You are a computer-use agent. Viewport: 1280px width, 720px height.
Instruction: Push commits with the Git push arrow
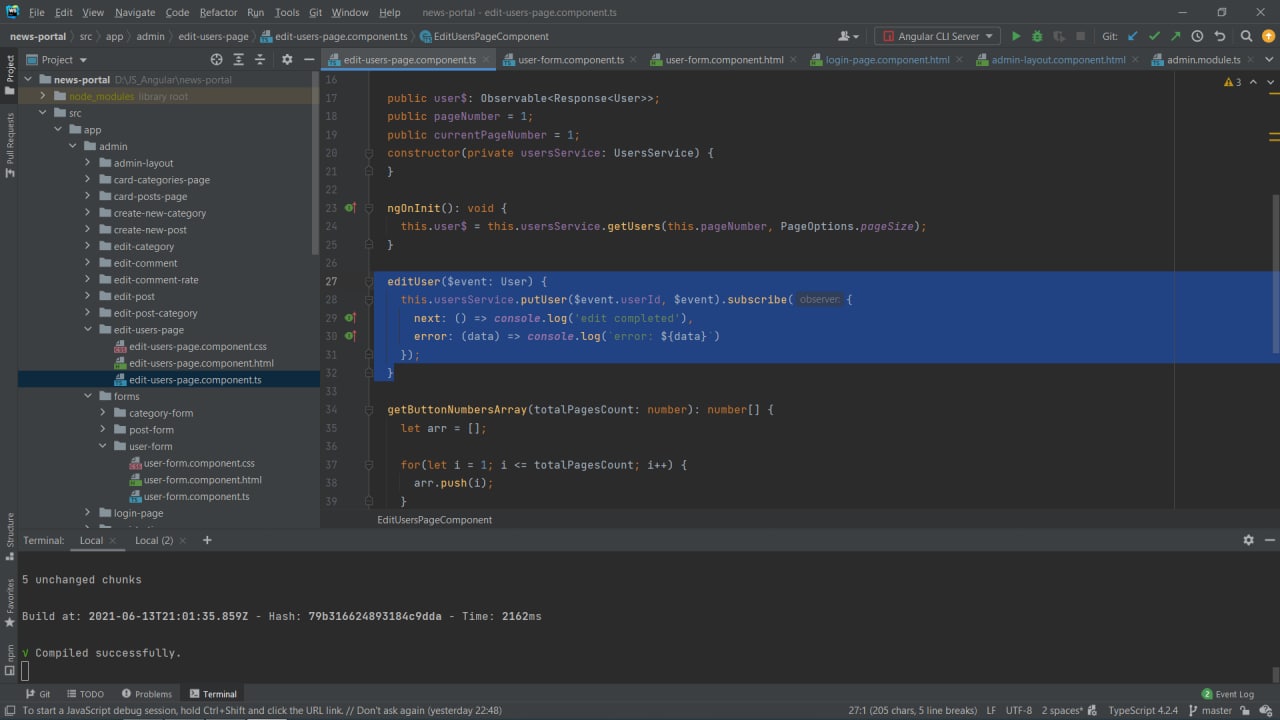[1176, 36]
